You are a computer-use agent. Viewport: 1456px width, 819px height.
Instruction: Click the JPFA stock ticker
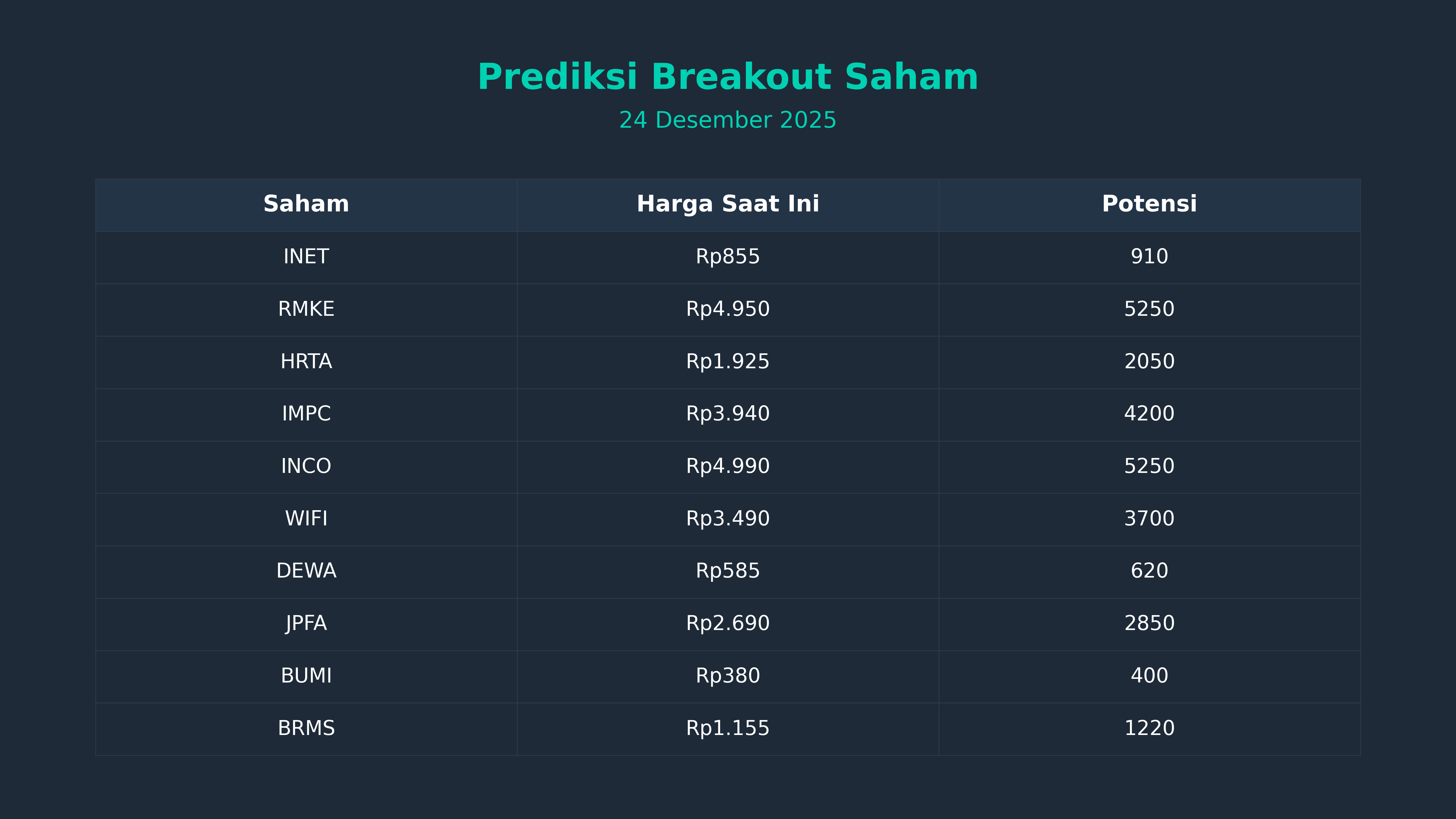[x=306, y=623]
